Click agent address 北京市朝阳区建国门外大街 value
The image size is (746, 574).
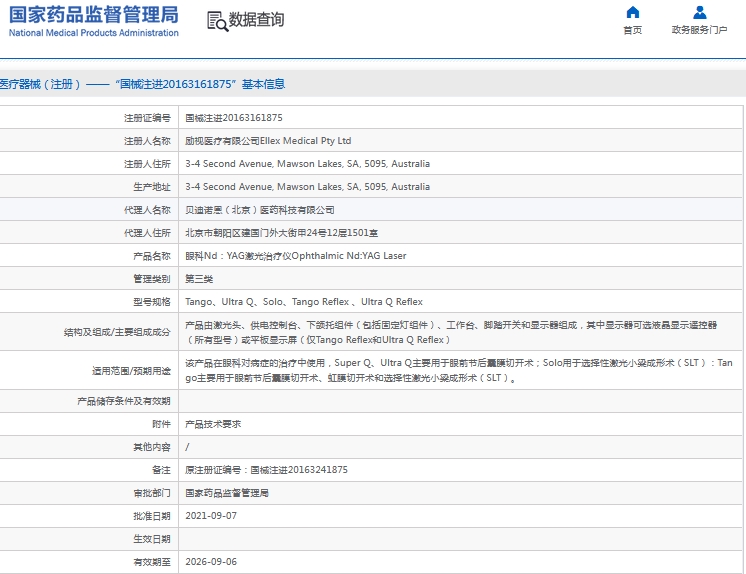[x=282, y=233]
